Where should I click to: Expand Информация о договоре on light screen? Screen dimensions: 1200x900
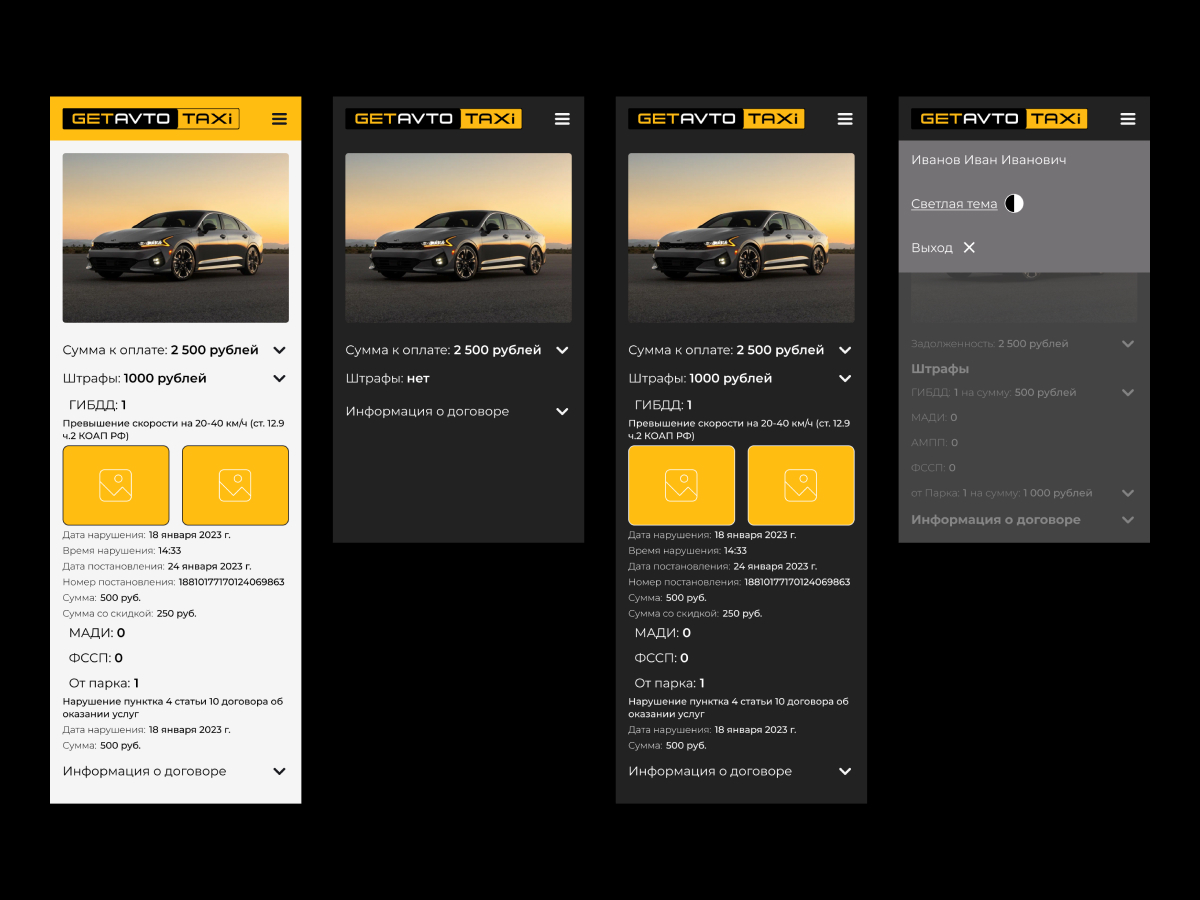pyautogui.click(x=279, y=771)
